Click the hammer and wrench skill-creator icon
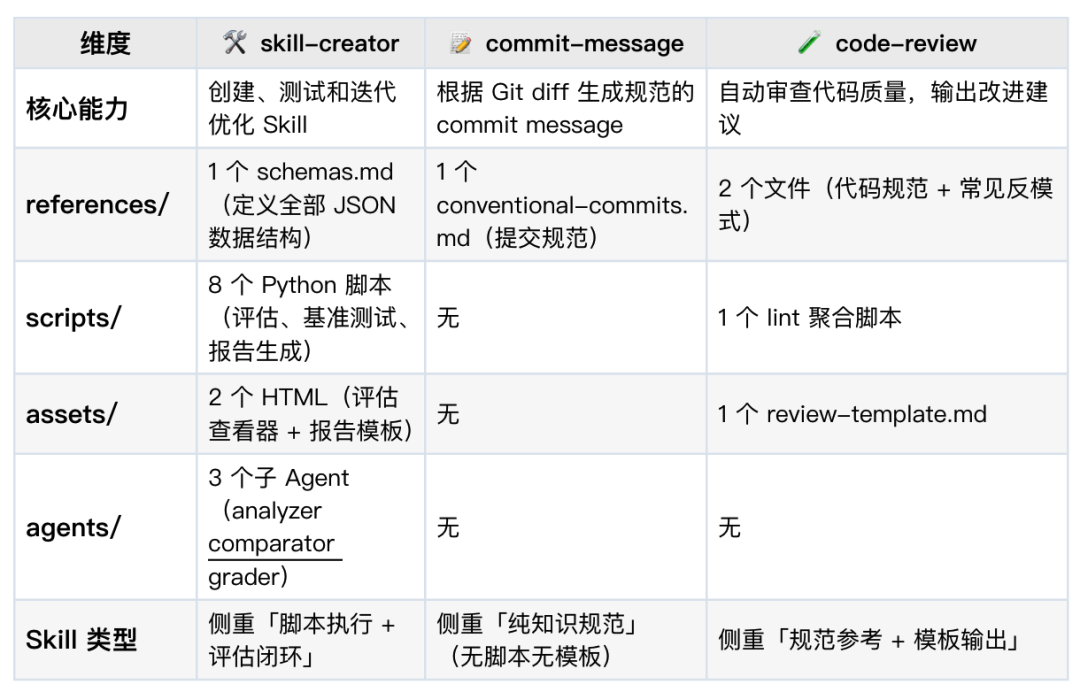This screenshot has width=1080, height=692. (235, 43)
